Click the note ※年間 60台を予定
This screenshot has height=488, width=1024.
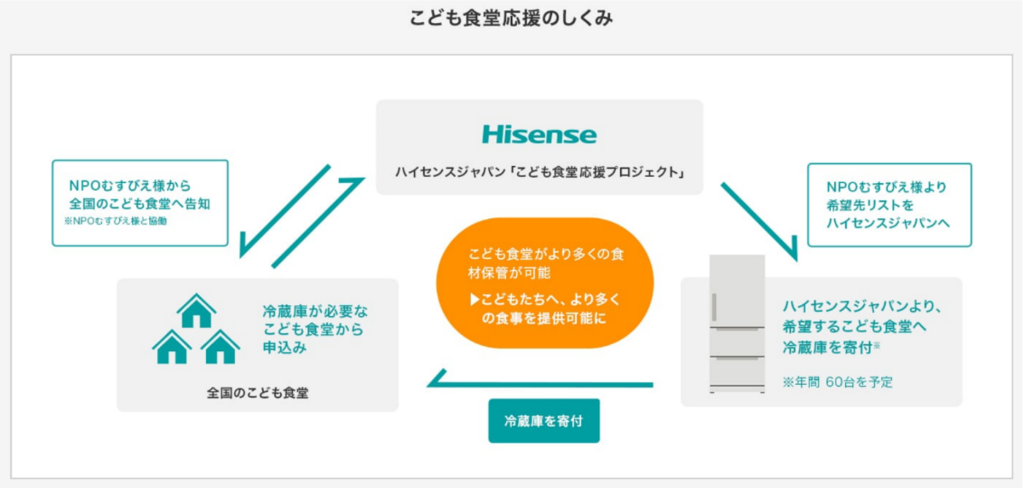tap(837, 382)
